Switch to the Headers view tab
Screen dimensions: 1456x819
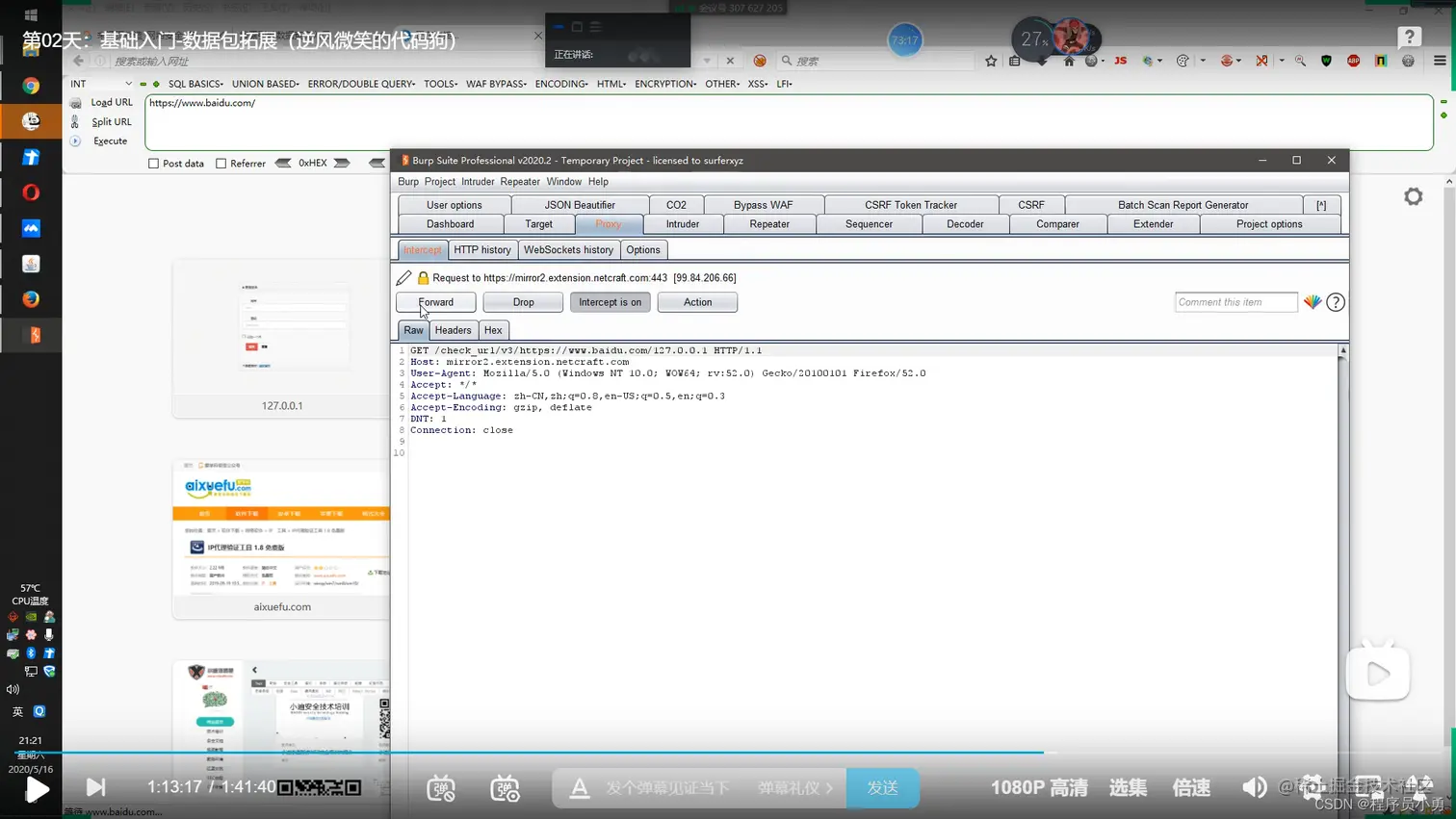point(453,330)
